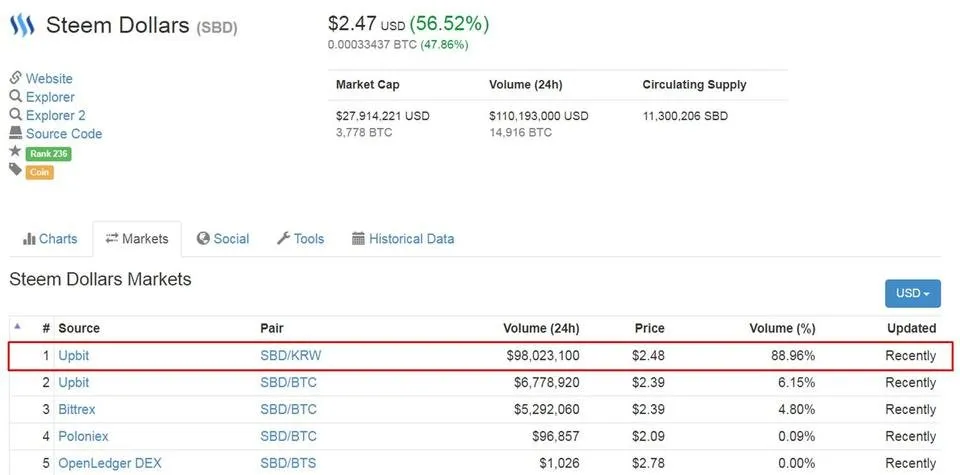The height and width of the screenshot is (475, 960).
Task: Click the $2.47 USD price heading
Action: tap(366, 24)
